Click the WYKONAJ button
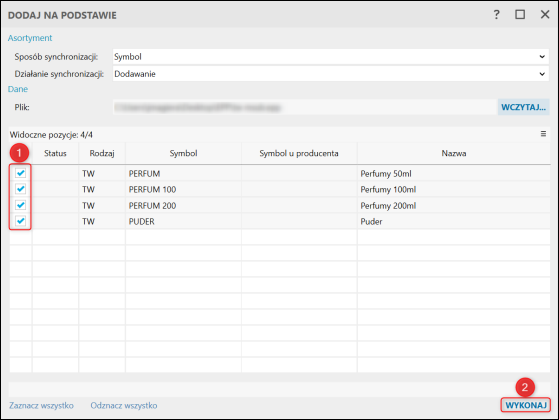Viewport: 559px width, 420px height. click(526, 405)
